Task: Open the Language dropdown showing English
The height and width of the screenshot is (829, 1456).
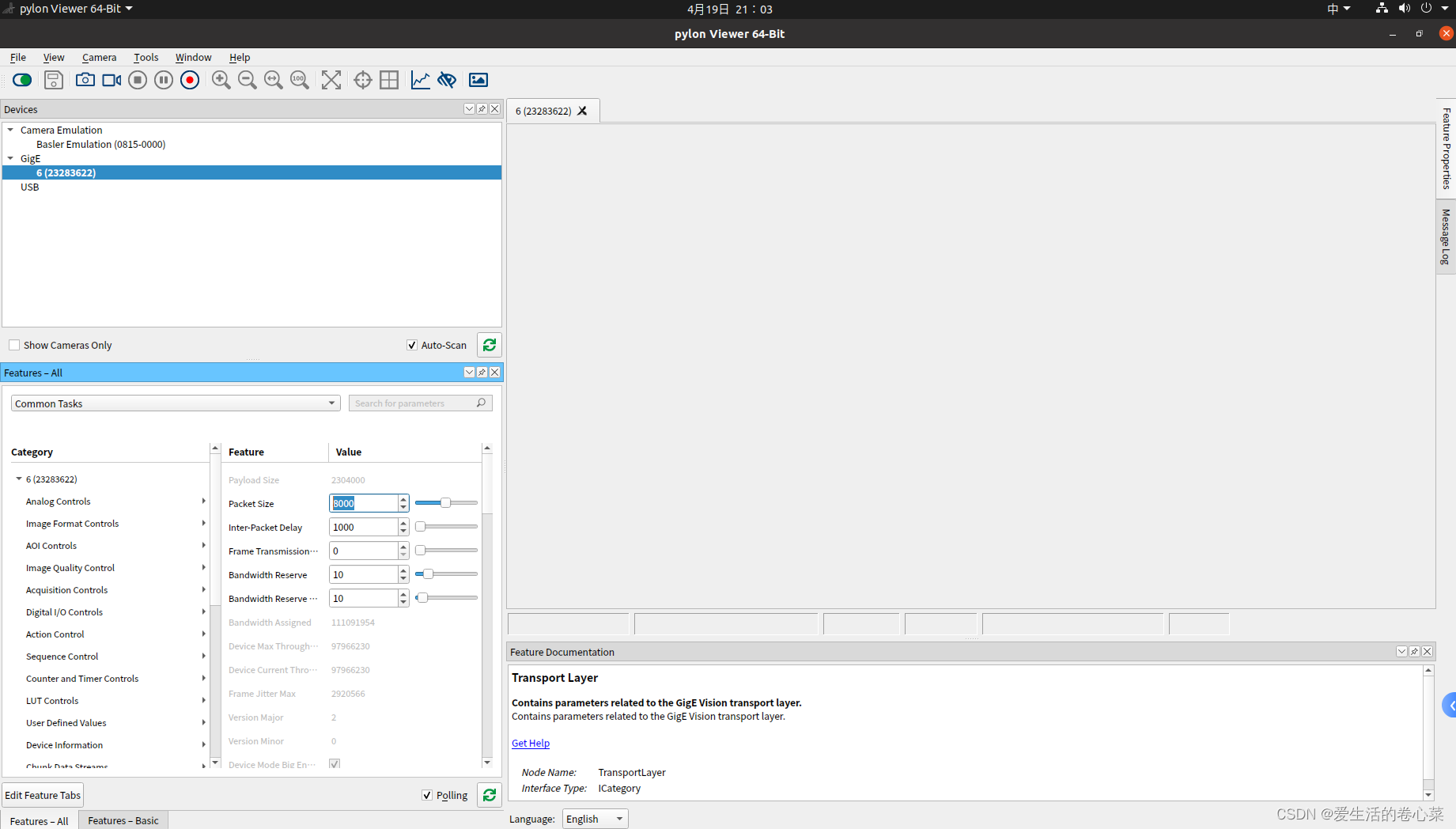Action: tap(596, 819)
